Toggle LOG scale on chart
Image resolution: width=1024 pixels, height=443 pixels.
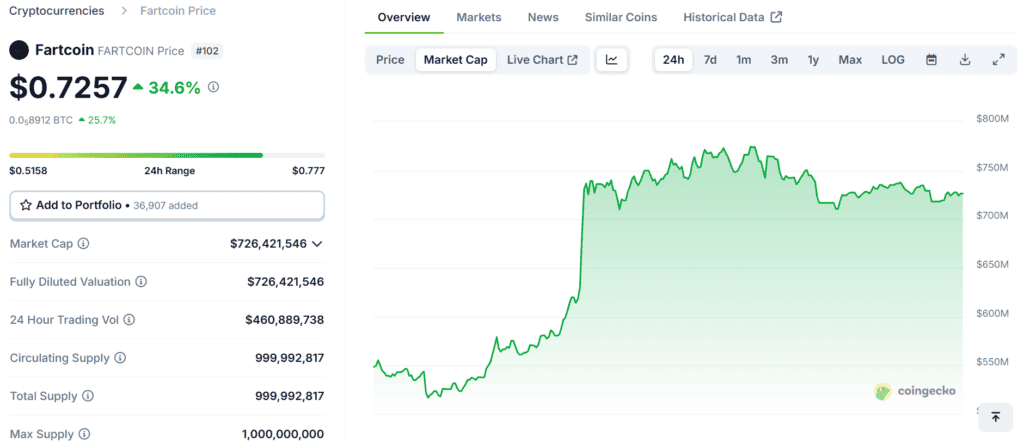(893, 60)
